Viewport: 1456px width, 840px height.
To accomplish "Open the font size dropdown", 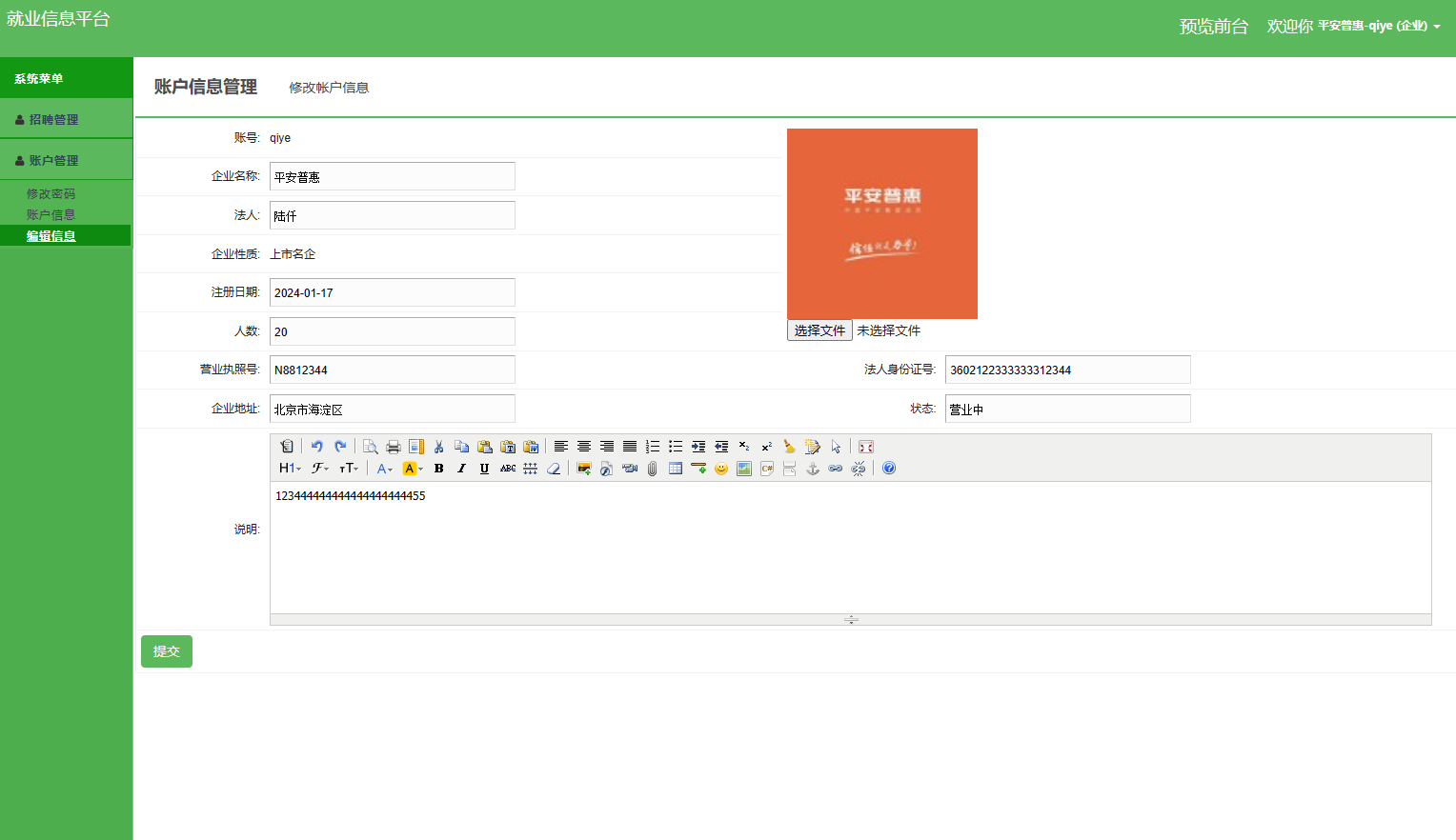I will click(x=349, y=469).
